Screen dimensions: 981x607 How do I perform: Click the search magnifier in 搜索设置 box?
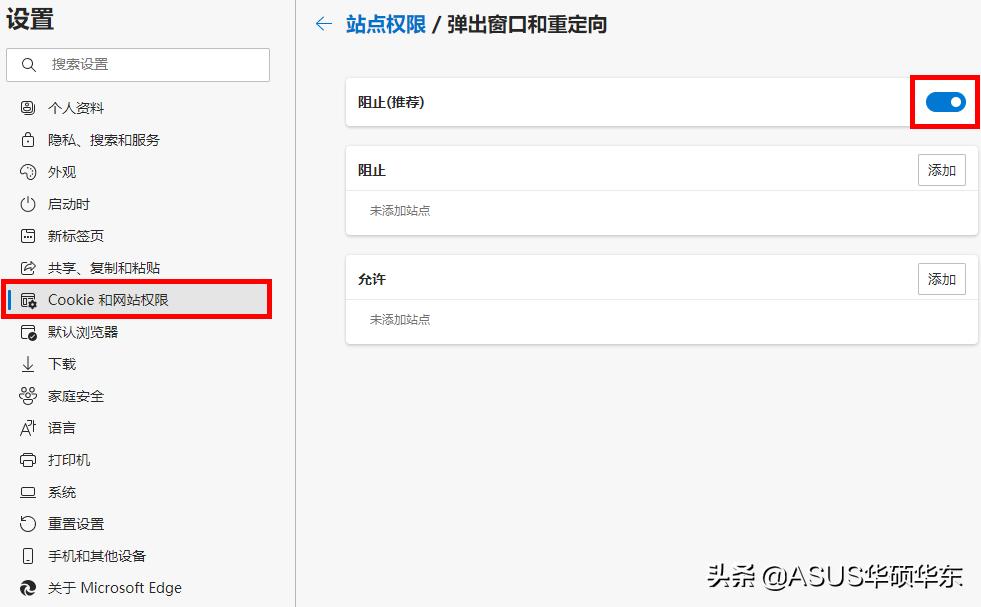tap(27, 65)
